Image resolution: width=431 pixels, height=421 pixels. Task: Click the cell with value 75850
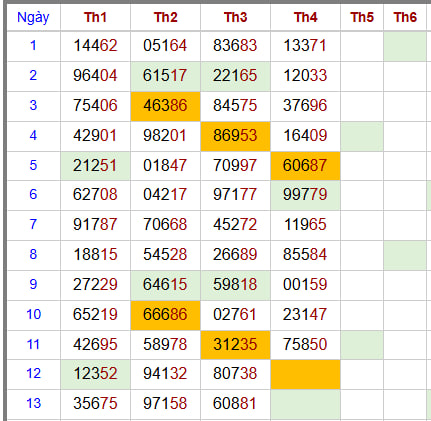(305, 345)
